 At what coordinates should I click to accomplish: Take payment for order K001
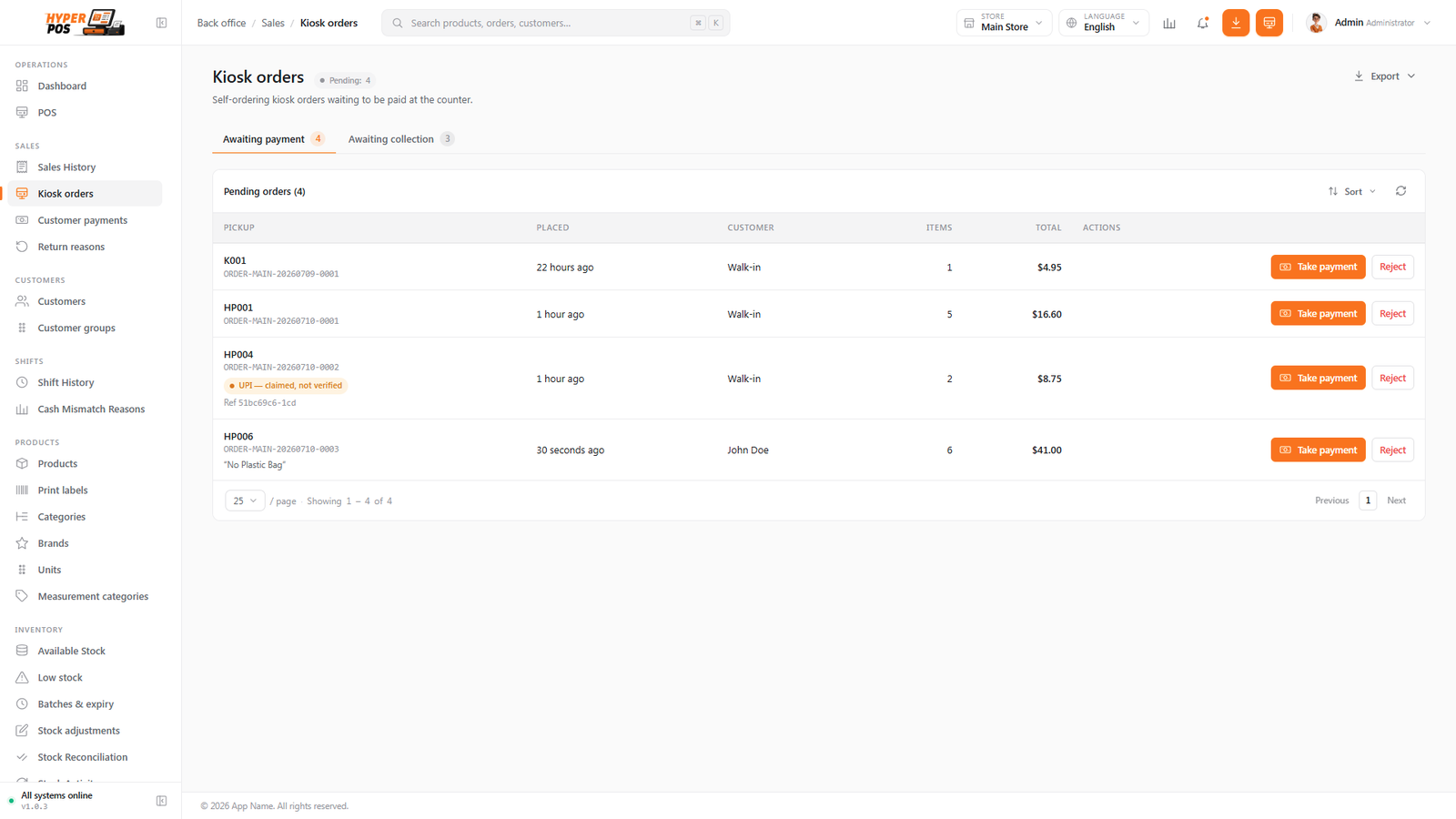point(1318,267)
